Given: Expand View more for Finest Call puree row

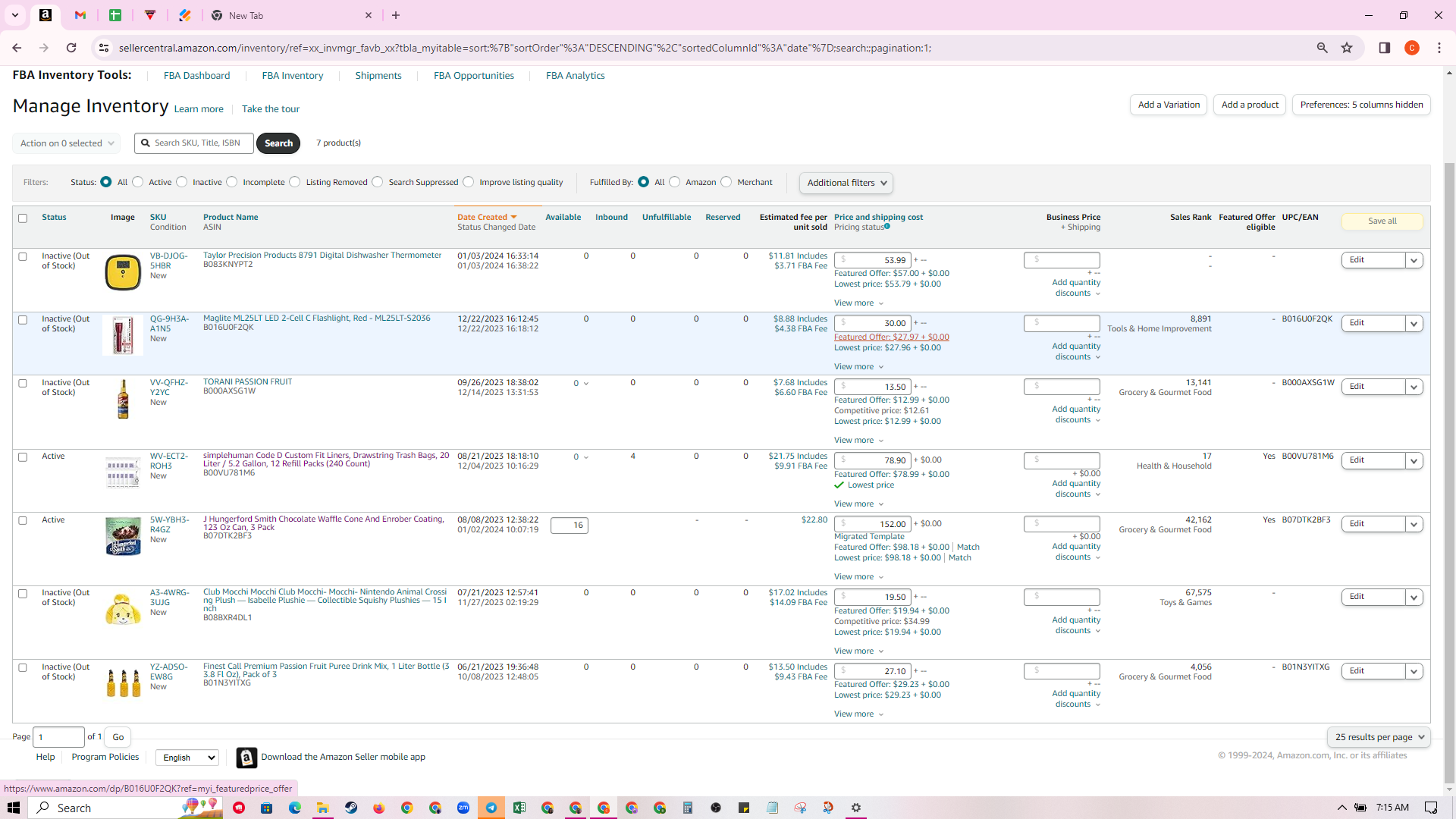Looking at the screenshot, I should click(858, 714).
